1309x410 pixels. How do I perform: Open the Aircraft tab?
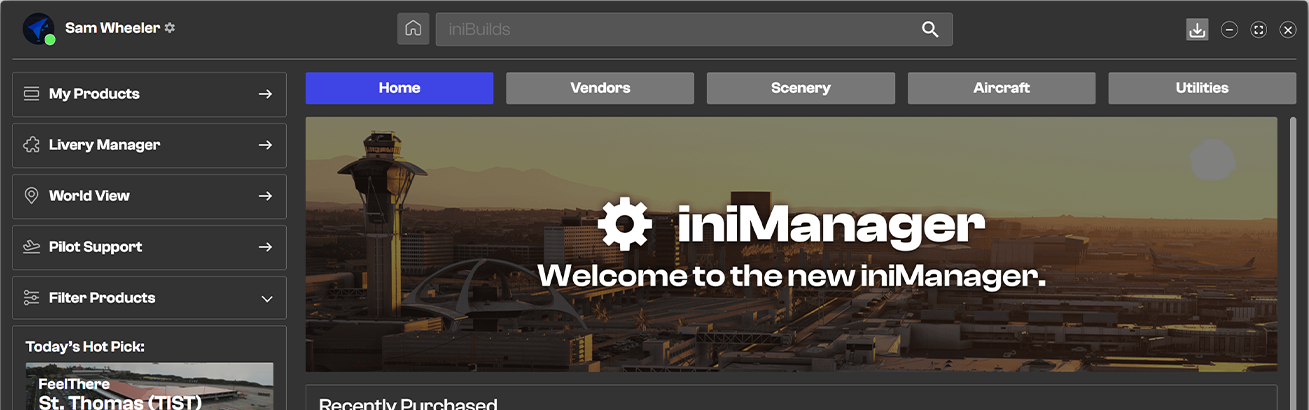point(1001,88)
